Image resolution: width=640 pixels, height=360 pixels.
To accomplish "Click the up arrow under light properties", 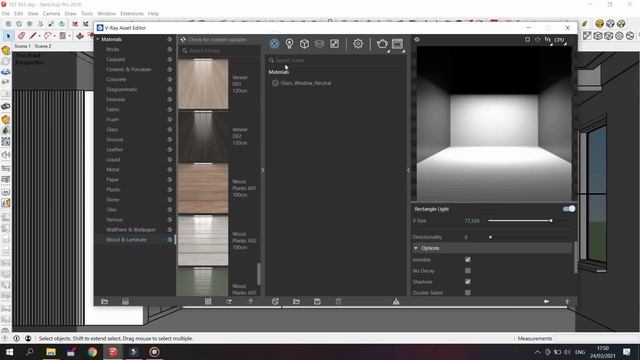I will pyautogui.click(x=567, y=301).
